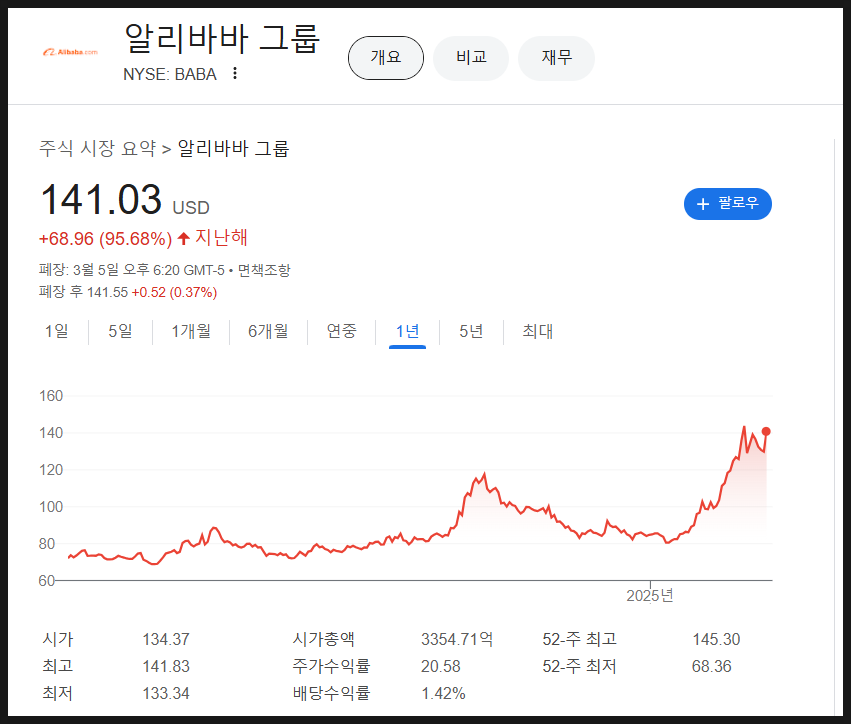Select the 개요 overview tab

pos(386,58)
